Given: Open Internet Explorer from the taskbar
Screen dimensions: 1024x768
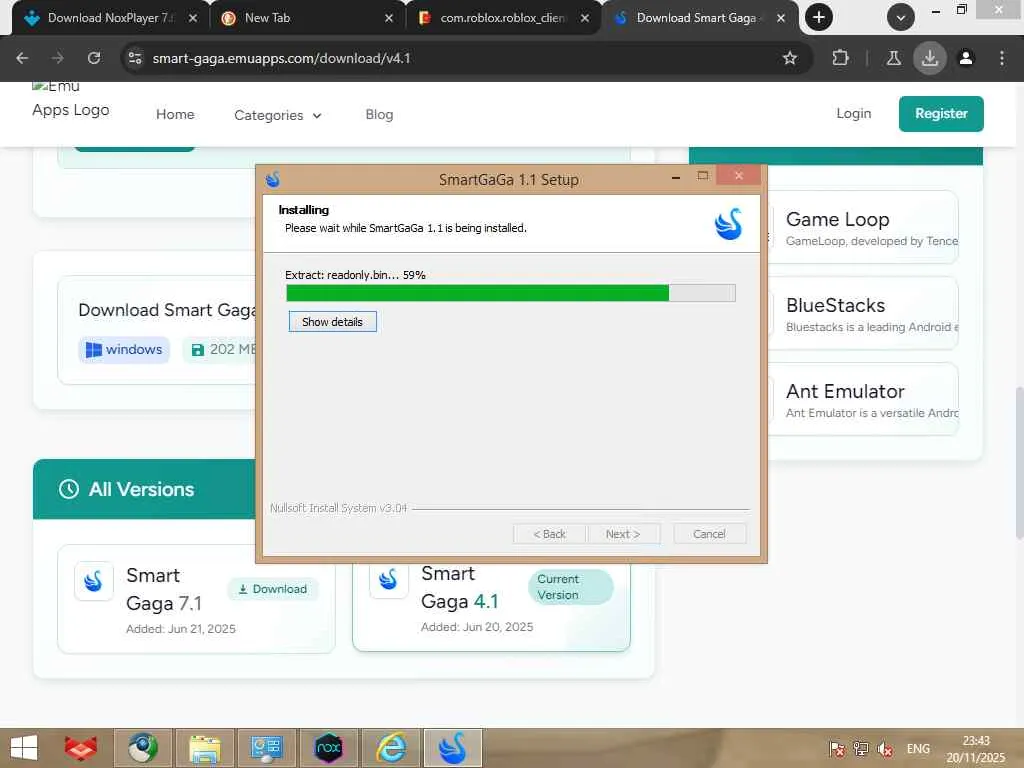Looking at the screenshot, I should pos(391,748).
